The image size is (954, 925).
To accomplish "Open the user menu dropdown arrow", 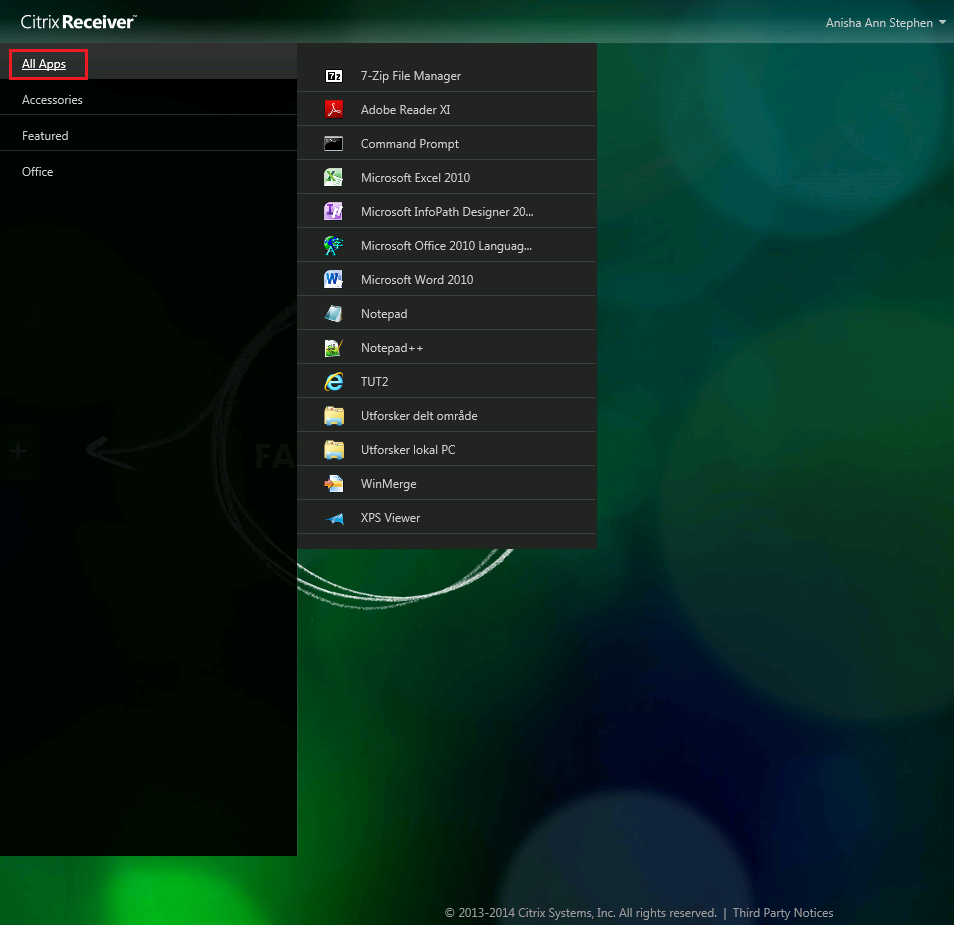I will point(942,23).
